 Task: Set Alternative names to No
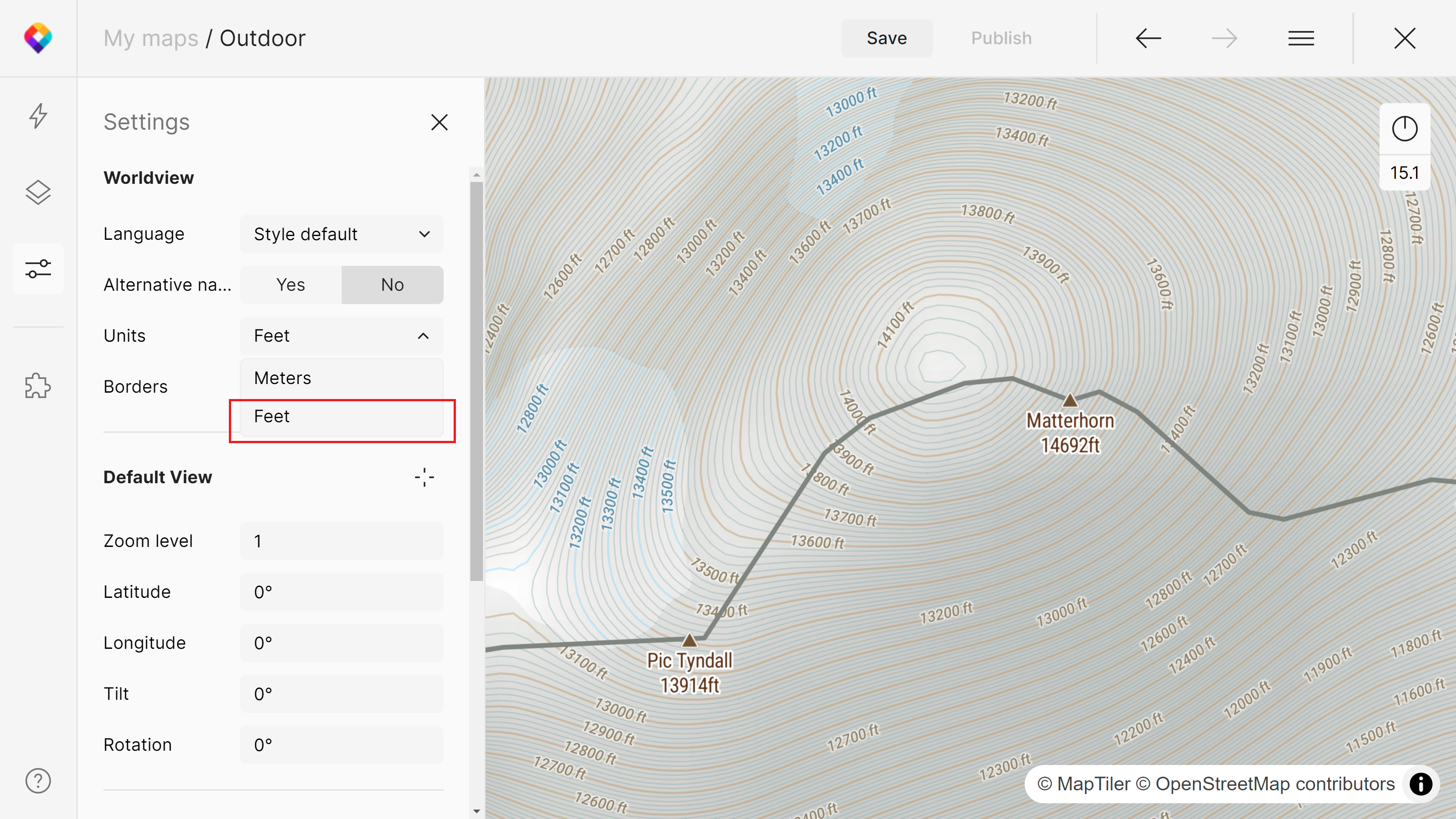point(392,285)
